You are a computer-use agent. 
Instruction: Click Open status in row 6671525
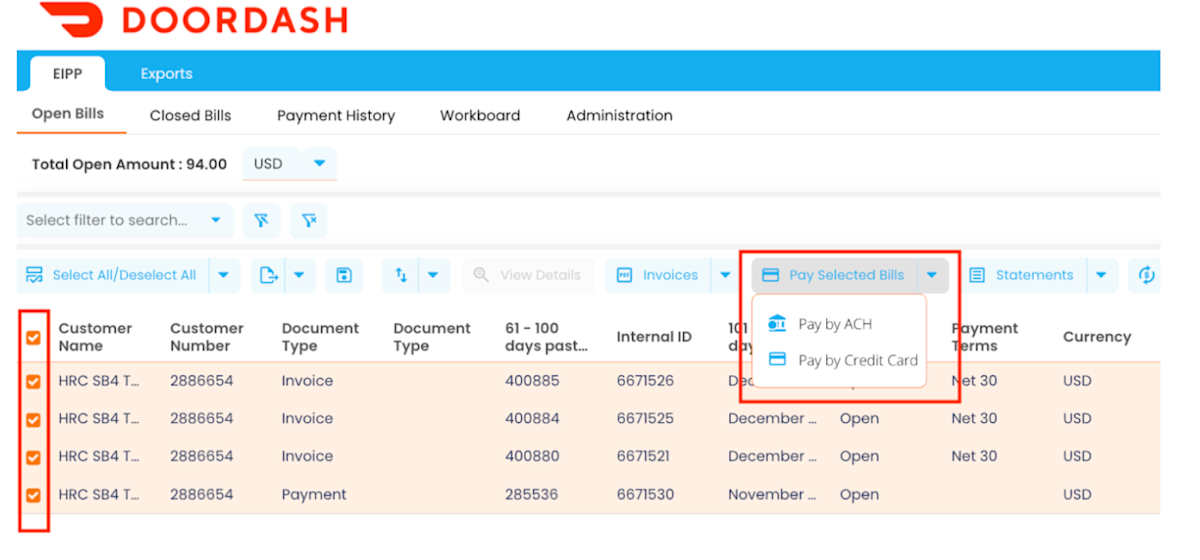pyautogui.click(x=859, y=419)
